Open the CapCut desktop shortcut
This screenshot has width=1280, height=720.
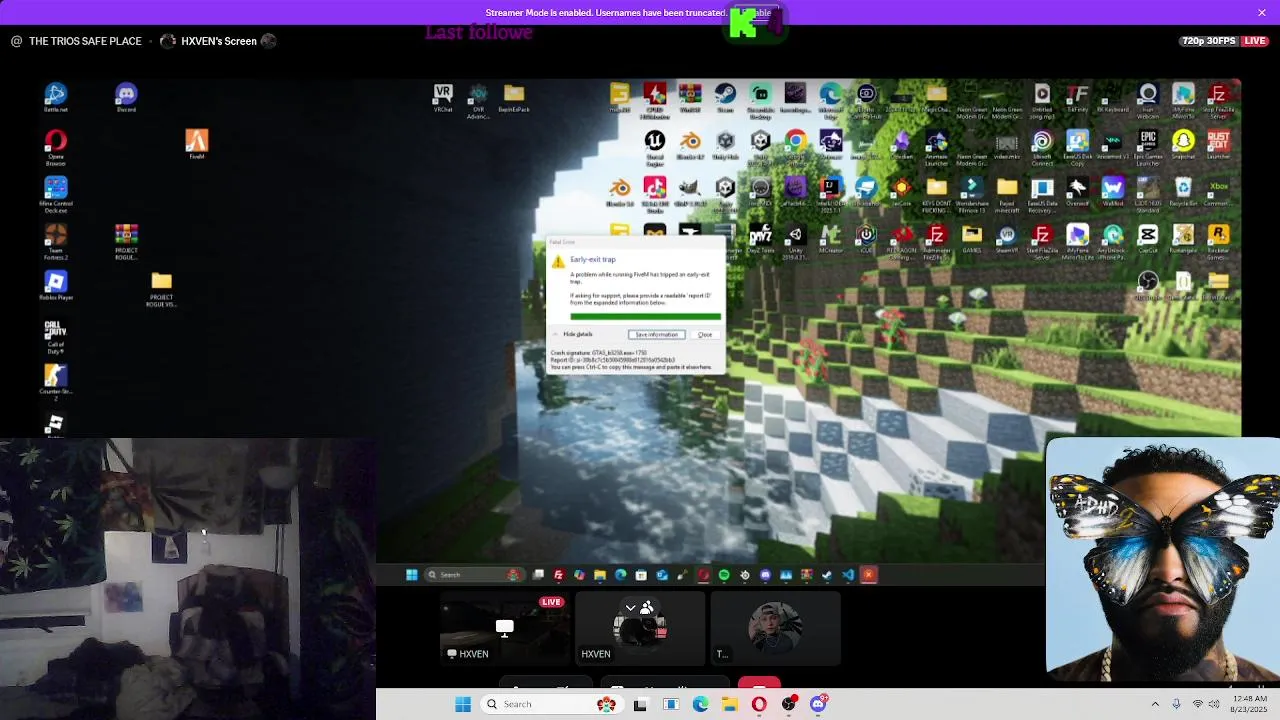1148,238
